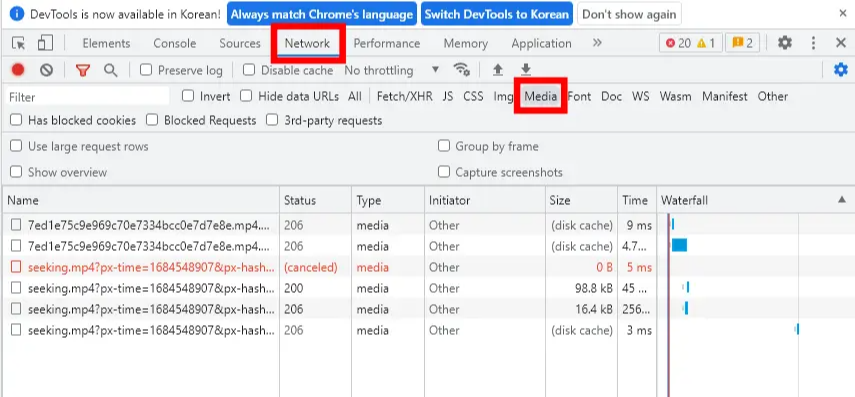Enable Preserve log checkbox

146,70
